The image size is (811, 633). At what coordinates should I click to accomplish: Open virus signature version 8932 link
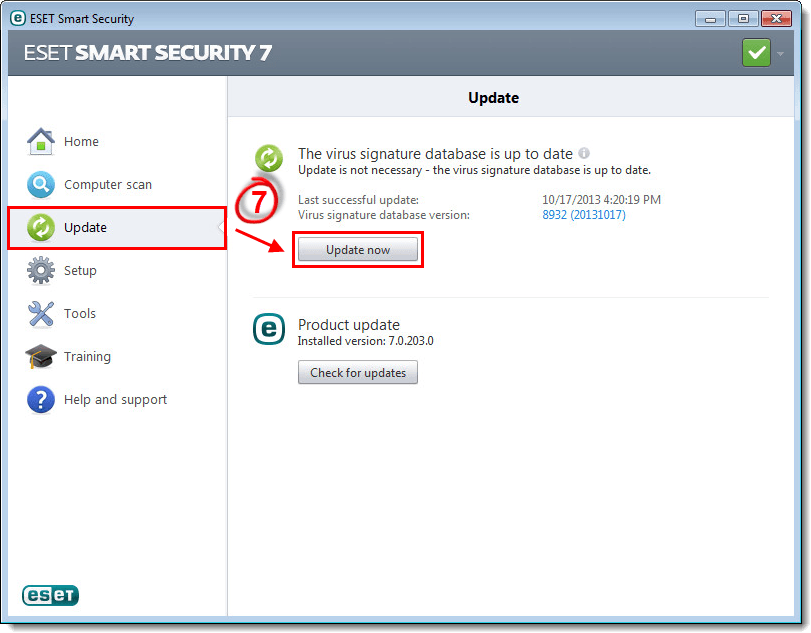click(x=583, y=215)
